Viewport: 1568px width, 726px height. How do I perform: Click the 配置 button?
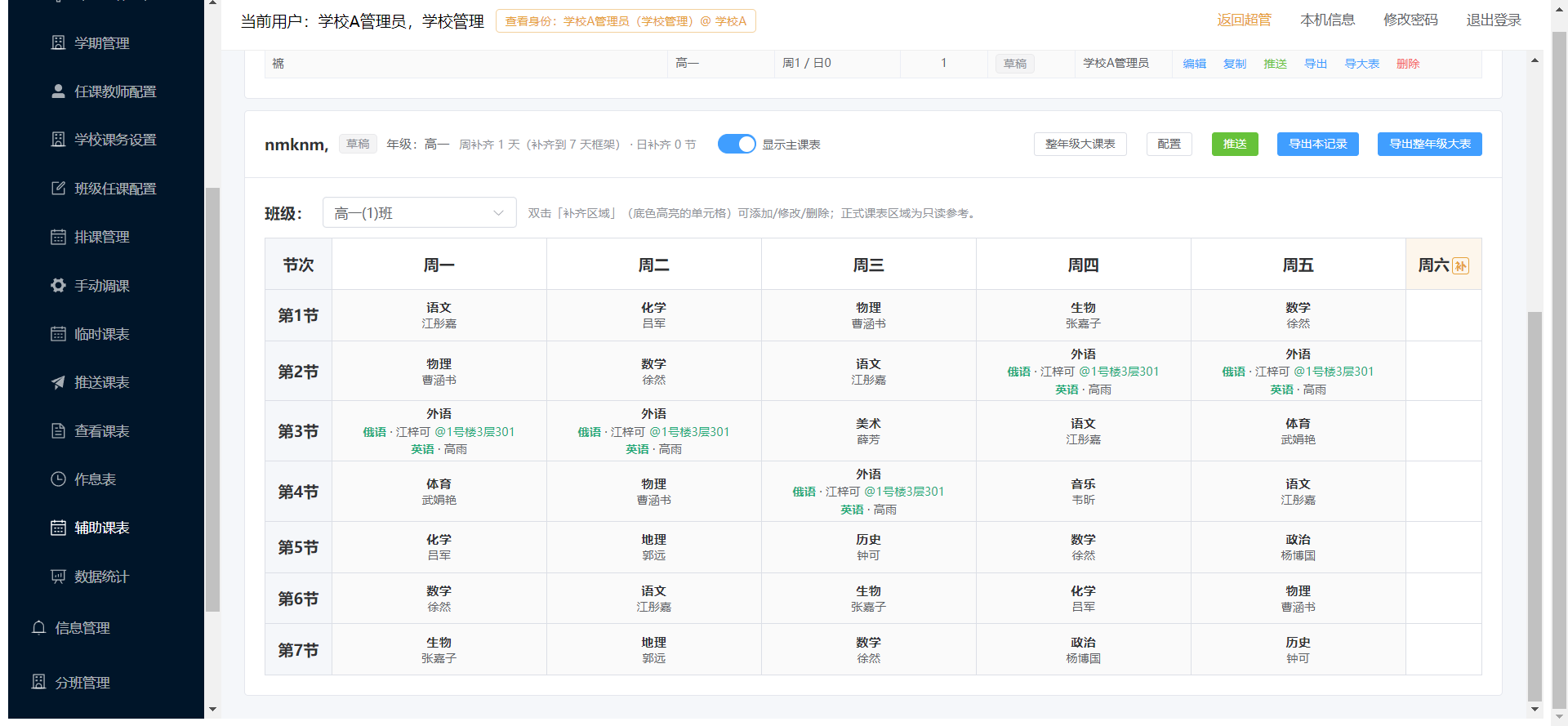pyautogui.click(x=1169, y=144)
